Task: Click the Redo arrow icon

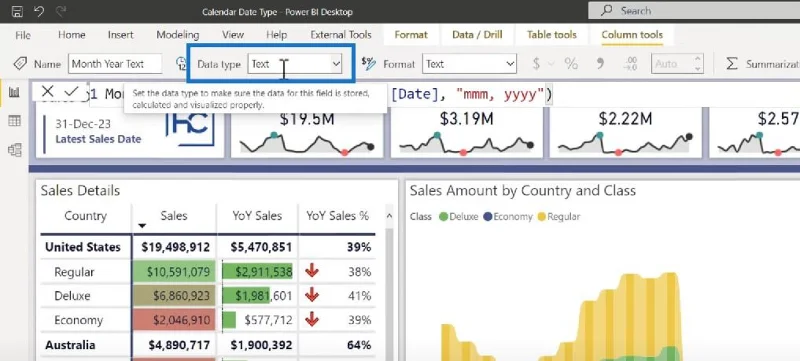Action: coord(62,11)
